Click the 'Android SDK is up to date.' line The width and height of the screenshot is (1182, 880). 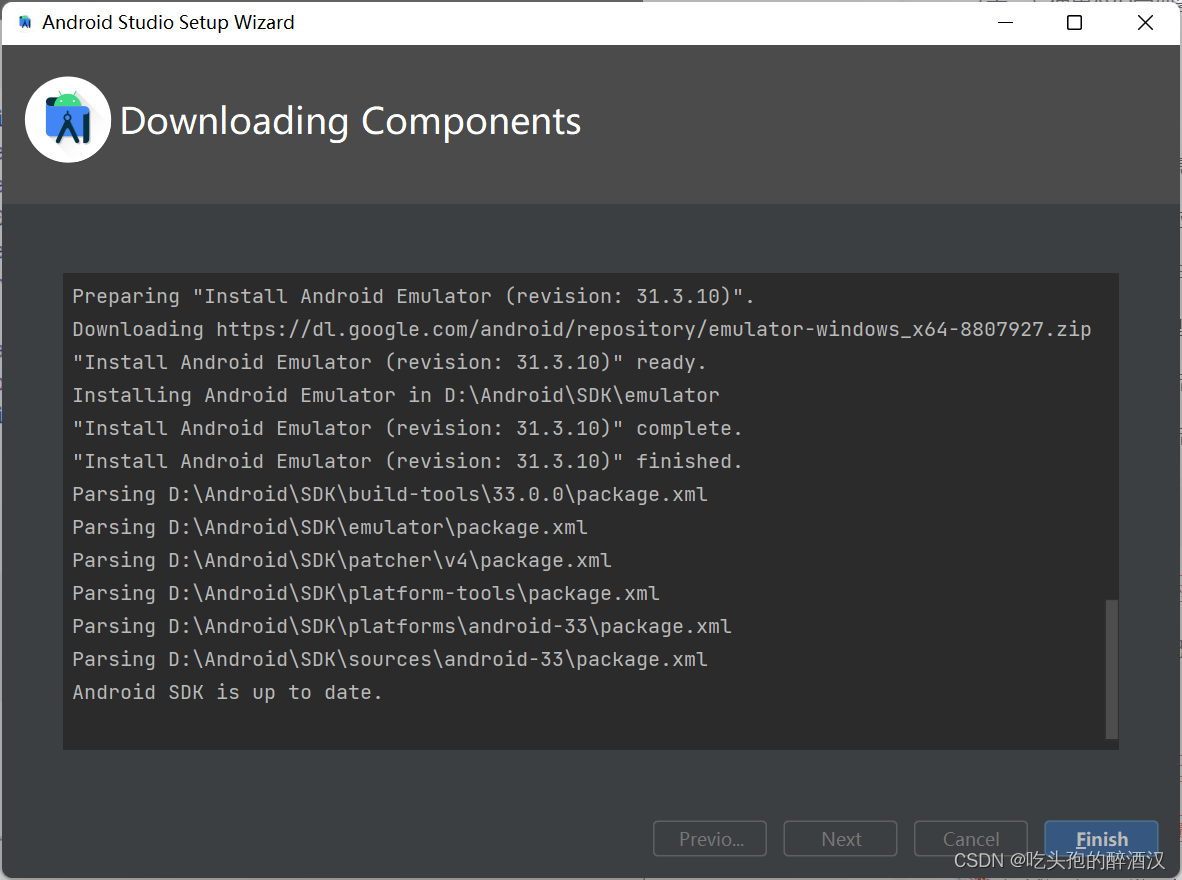pyautogui.click(x=227, y=692)
